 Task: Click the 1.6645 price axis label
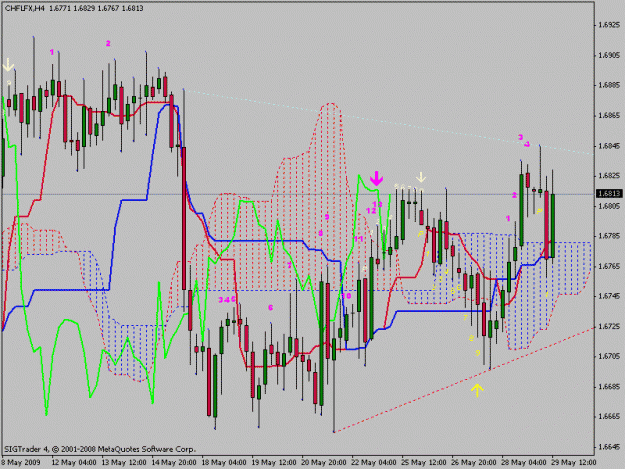609,447
